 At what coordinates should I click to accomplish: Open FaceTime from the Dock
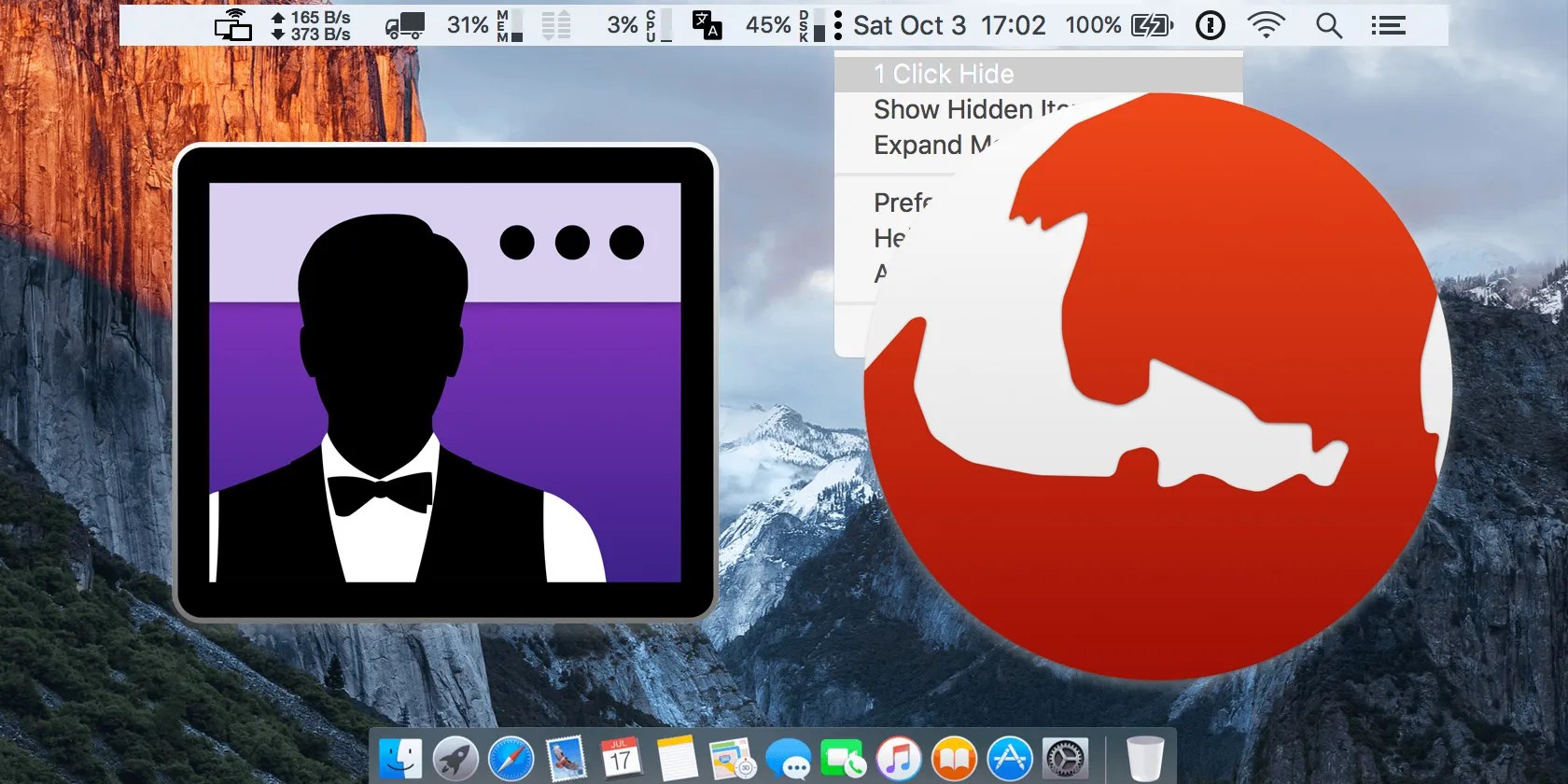coord(844,758)
